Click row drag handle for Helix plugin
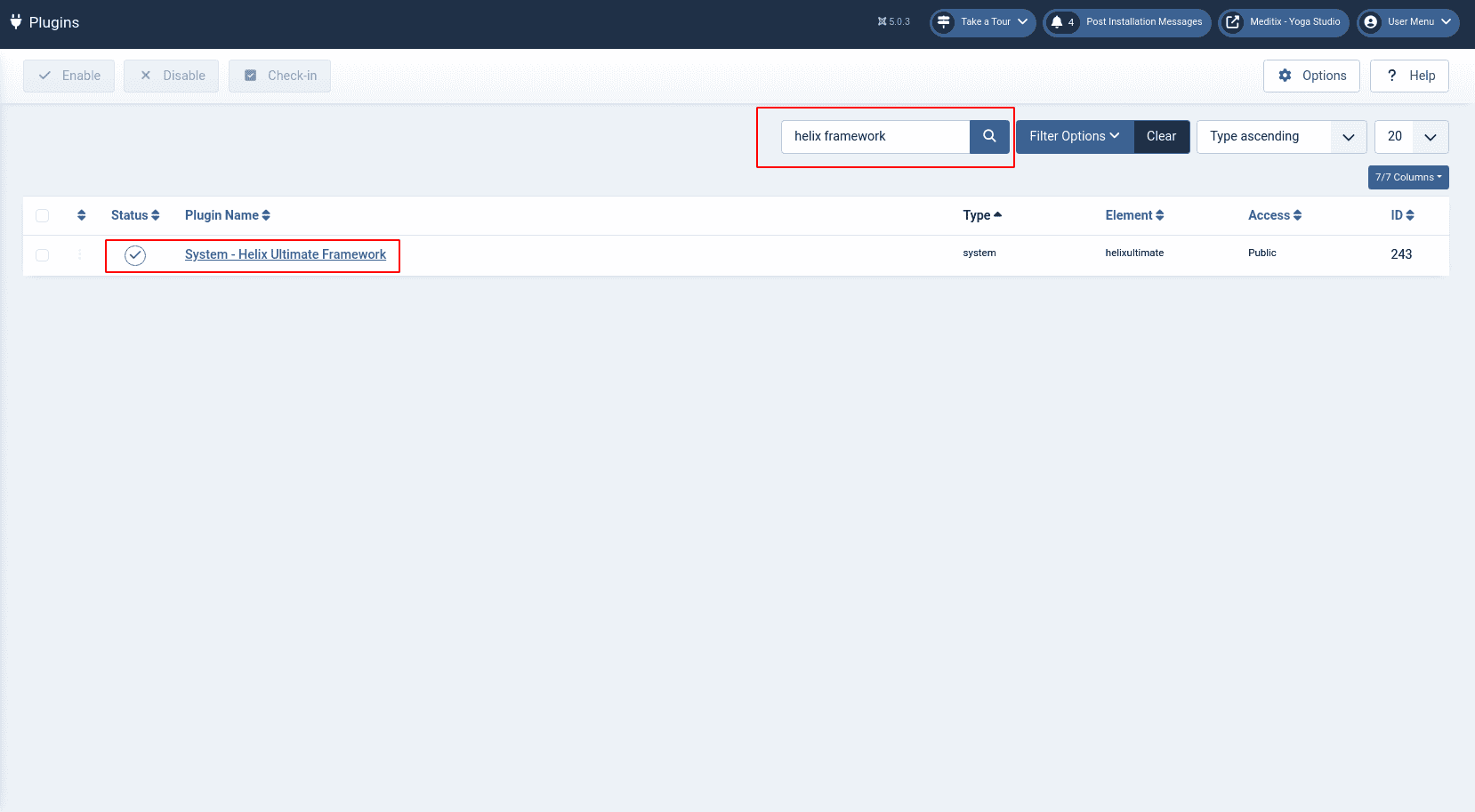1475x812 pixels. [79, 255]
